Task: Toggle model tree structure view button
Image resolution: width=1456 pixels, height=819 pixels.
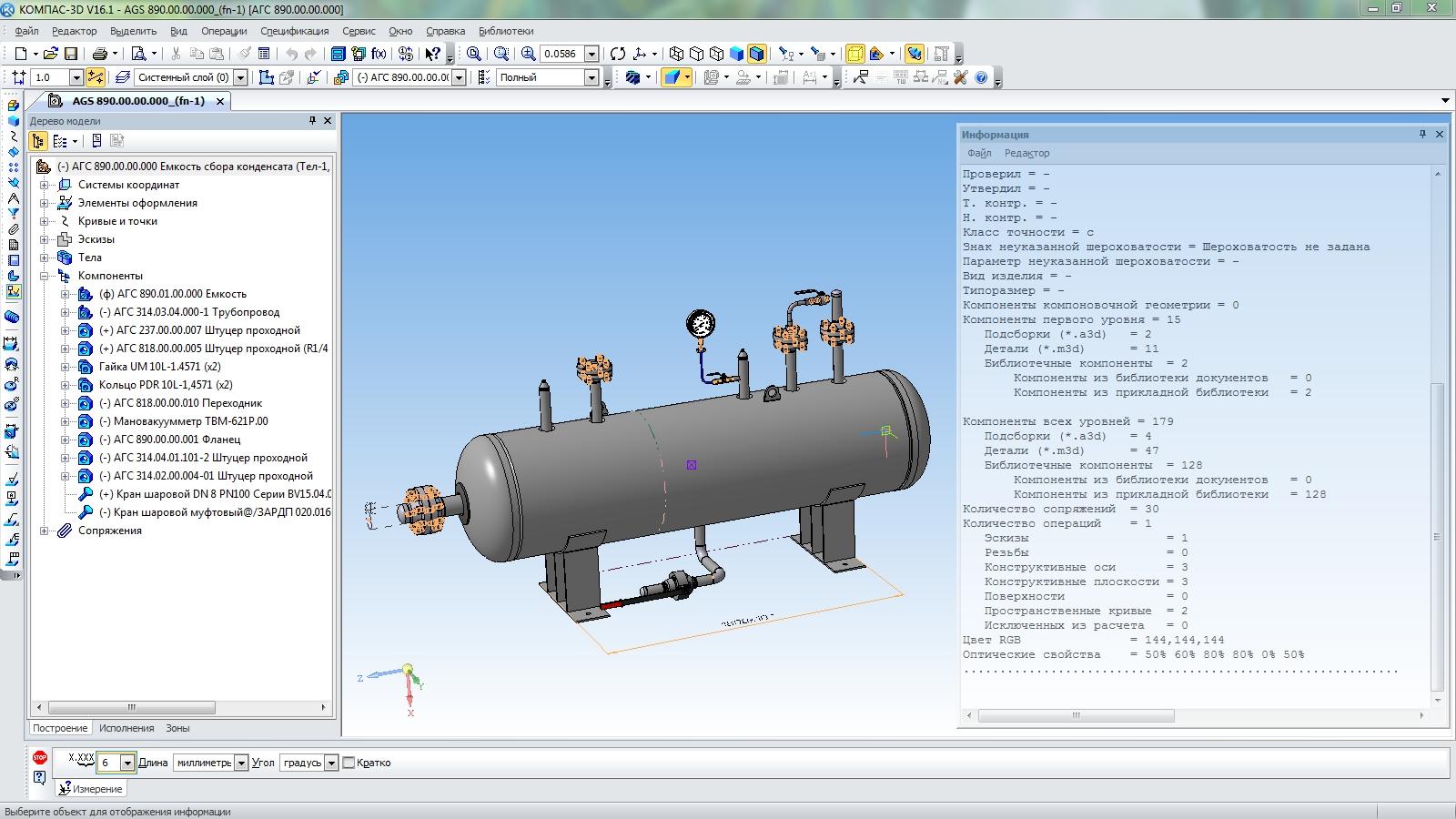Action: (37, 141)
